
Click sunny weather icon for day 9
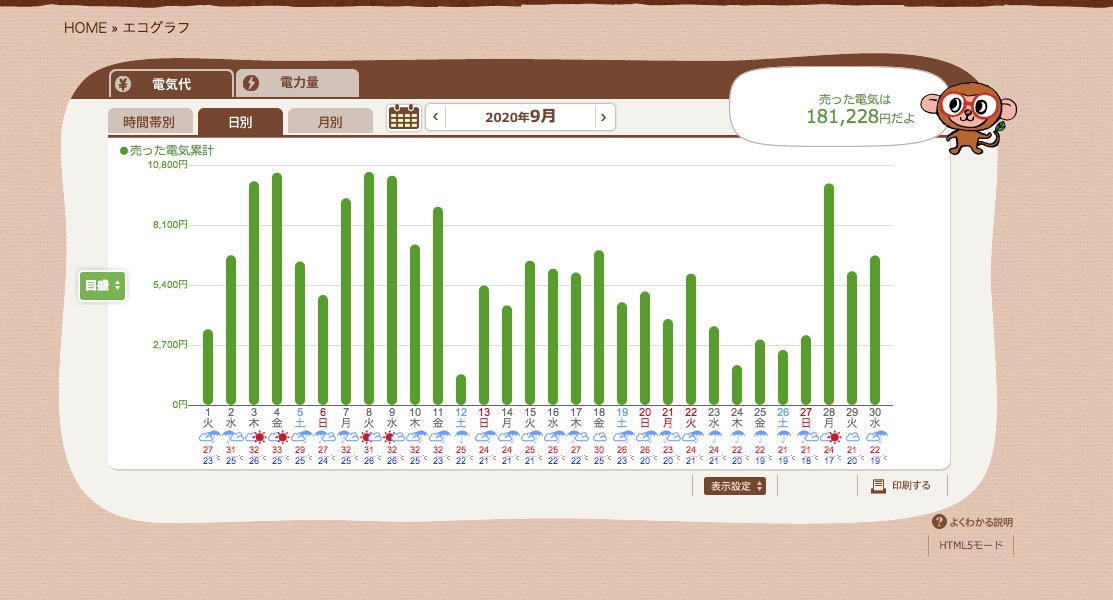(x=392, y=437)
